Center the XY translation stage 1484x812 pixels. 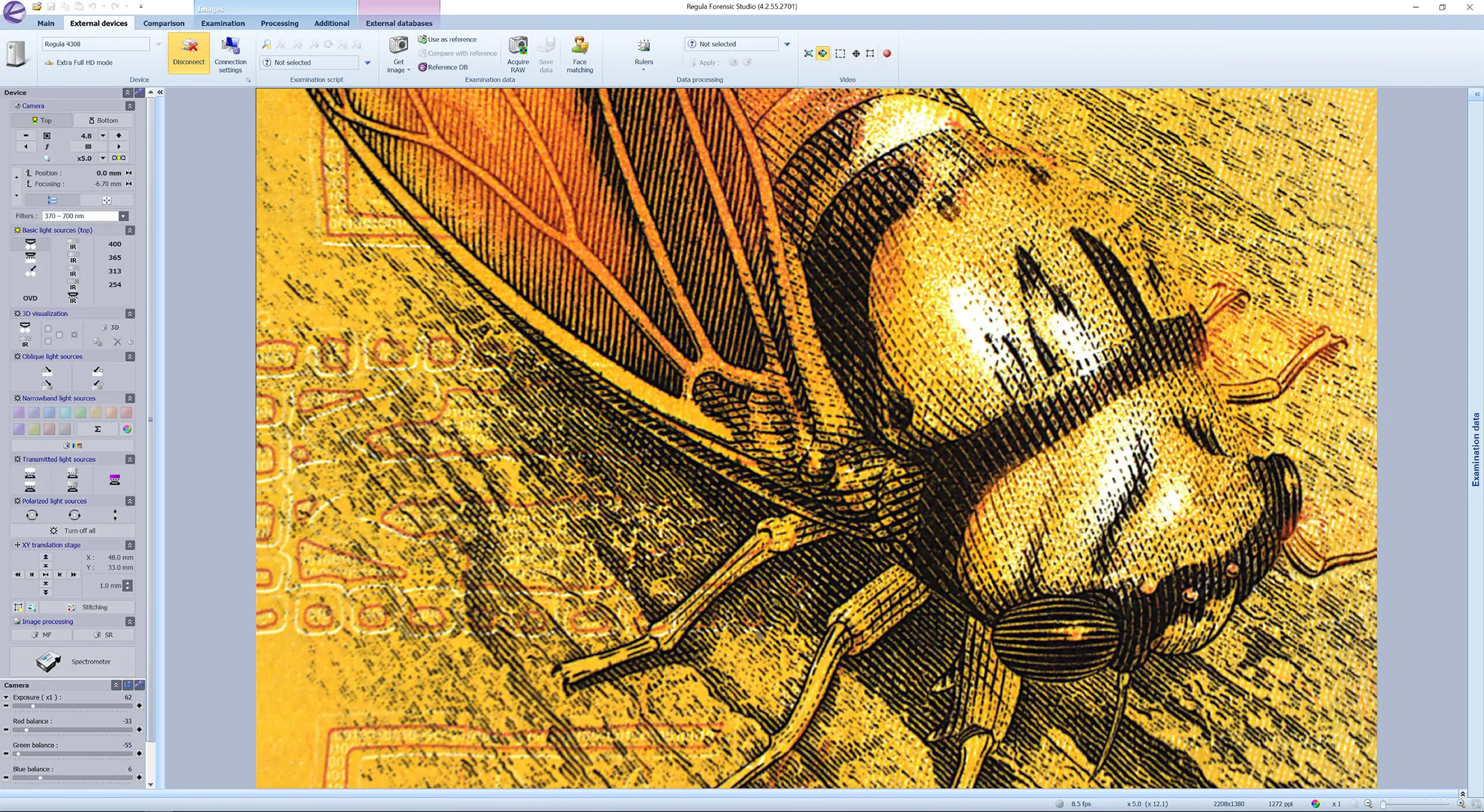45,574
